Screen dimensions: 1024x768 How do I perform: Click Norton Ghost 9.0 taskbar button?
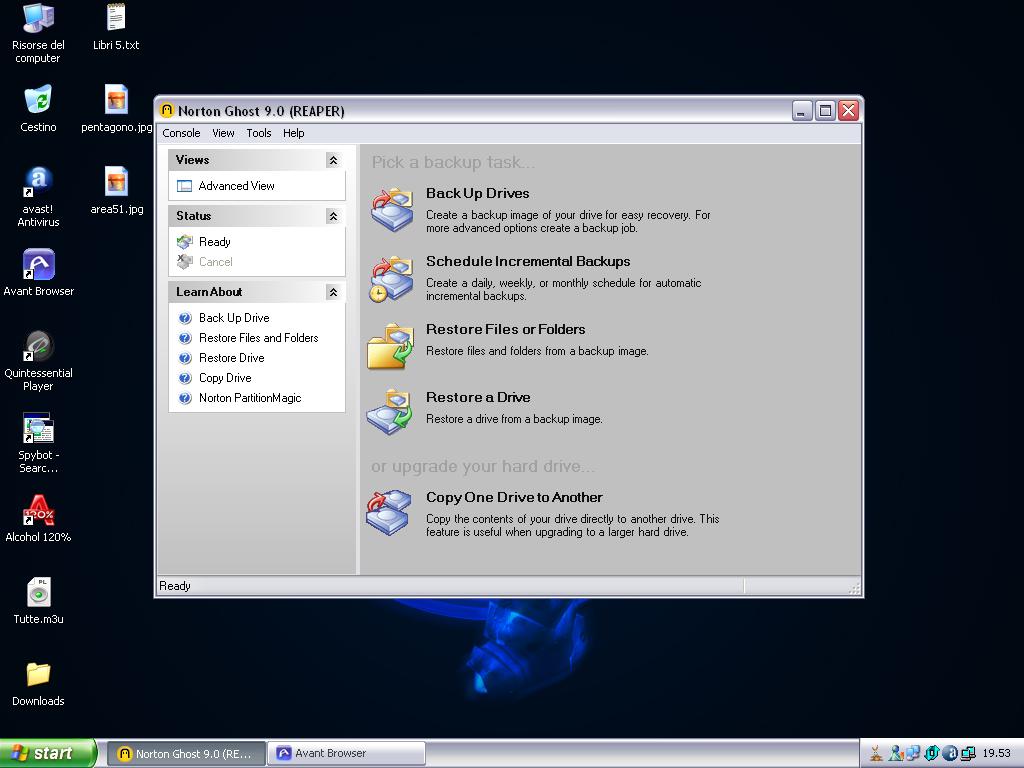(x=186, y=754)
